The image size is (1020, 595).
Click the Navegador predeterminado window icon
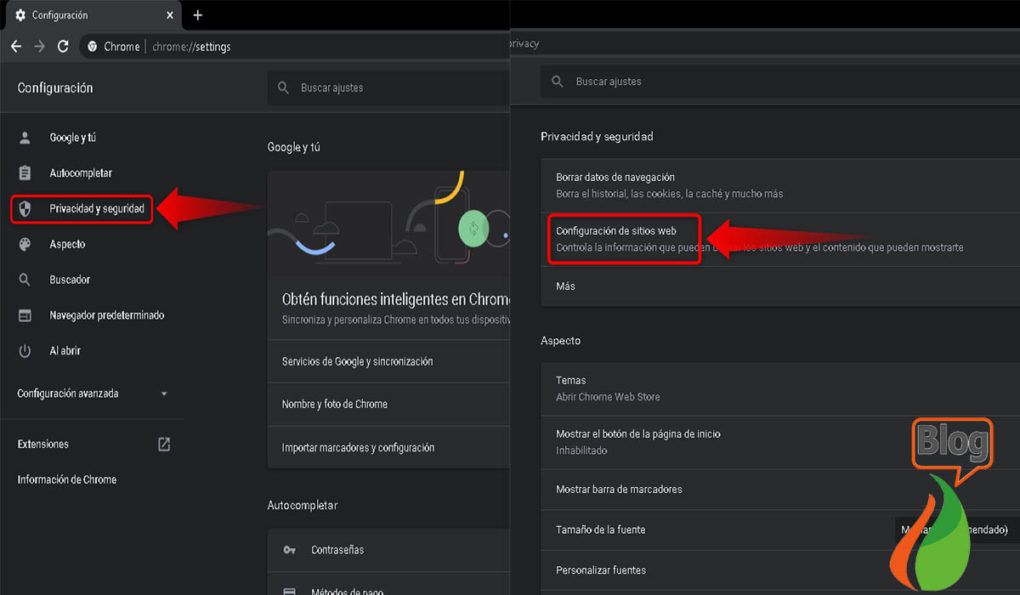pos(25,315)
